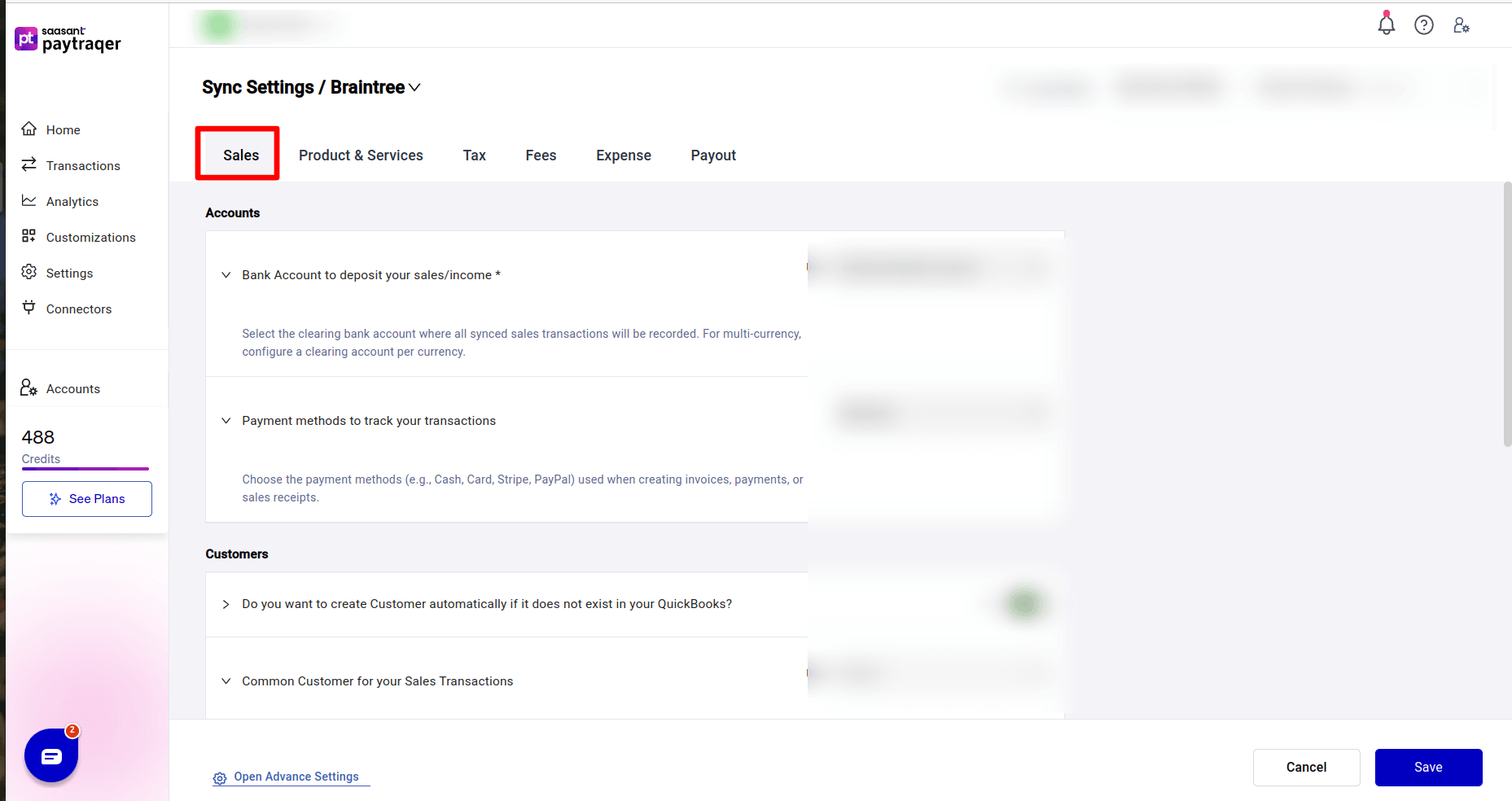Image resolution: width=1512 pixels, height=801 pixels.
Task: Expand the create Customer automatically section
Action: pos(226,604)
